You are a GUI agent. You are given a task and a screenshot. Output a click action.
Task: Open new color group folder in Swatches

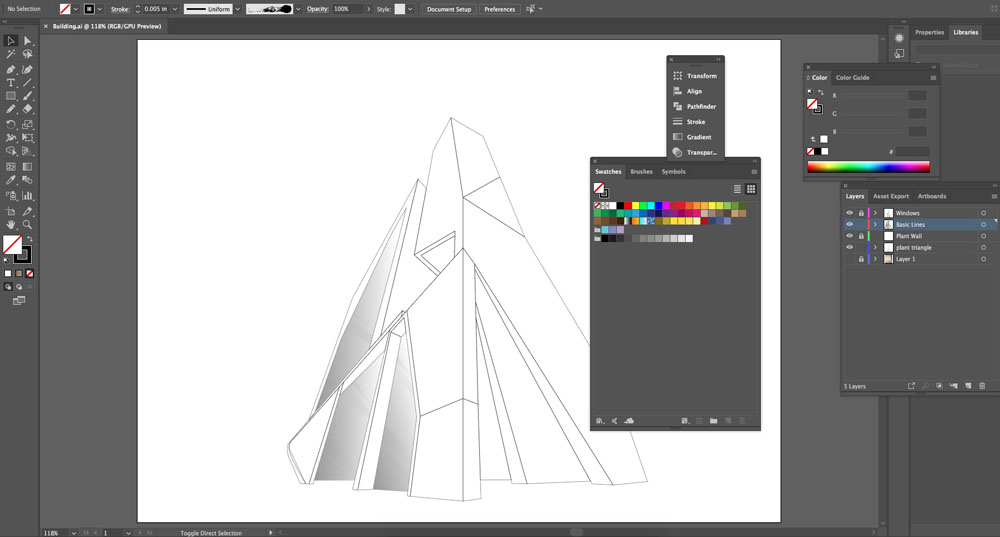[714, 421]
